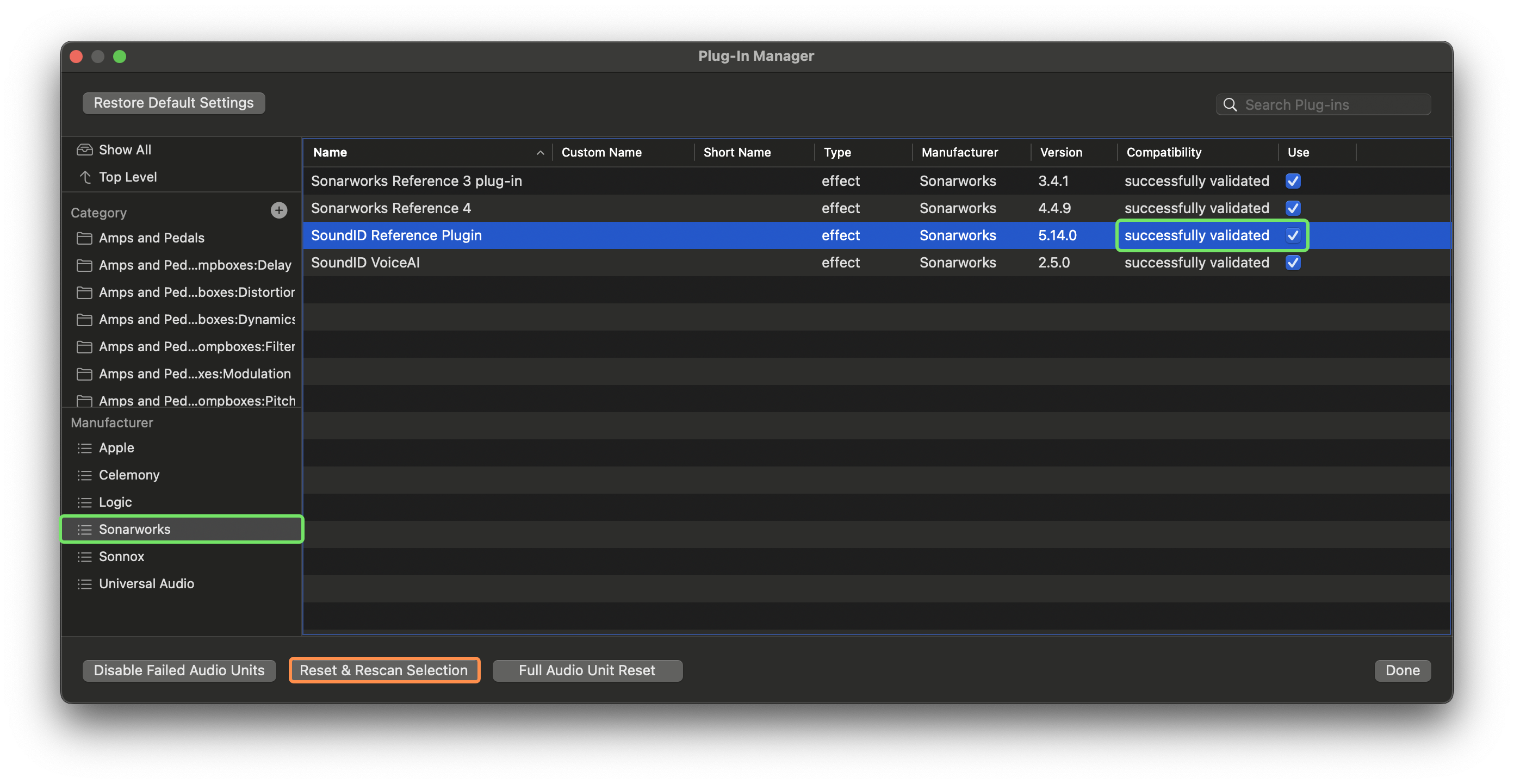Select the Top Level icon in sidebar
This screenshot has height=784, width=1514.
(x=85, y=177)
